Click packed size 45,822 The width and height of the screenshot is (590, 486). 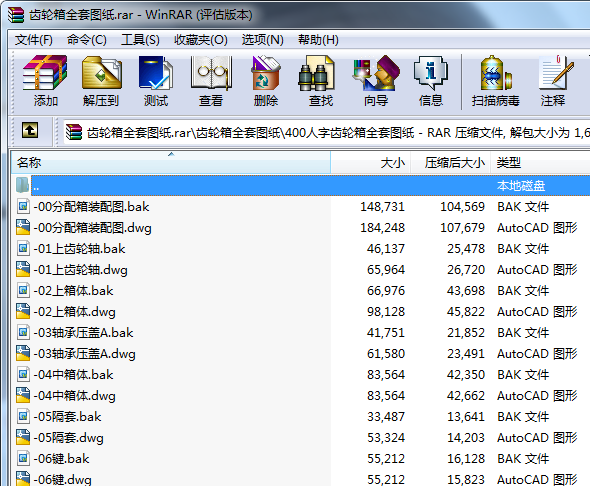pyautogui.click(x=466, y=312)
